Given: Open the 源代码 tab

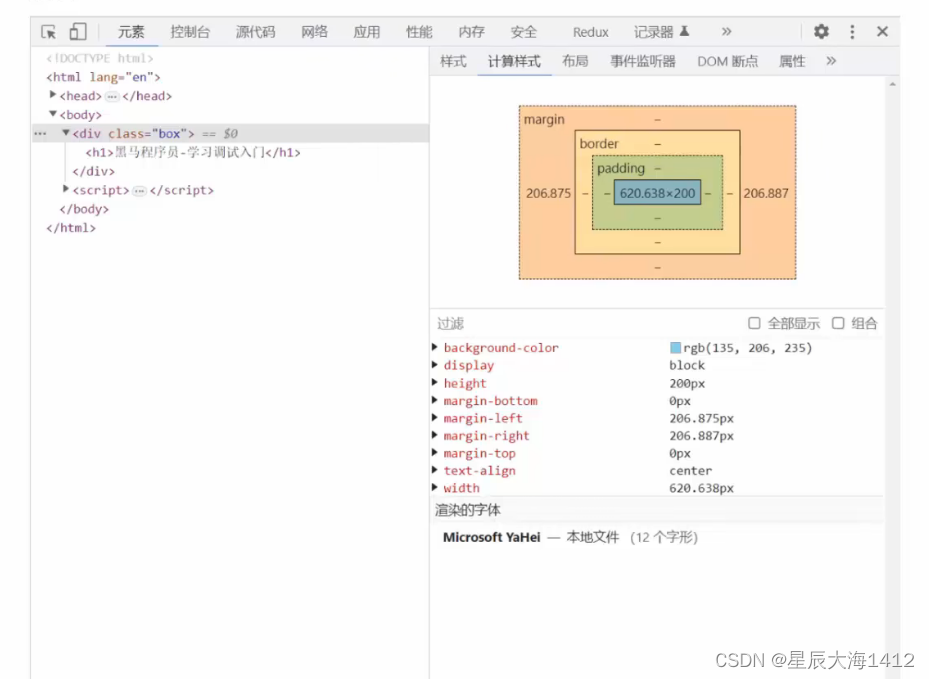Looking at the screenshot, I should [255, 32].
